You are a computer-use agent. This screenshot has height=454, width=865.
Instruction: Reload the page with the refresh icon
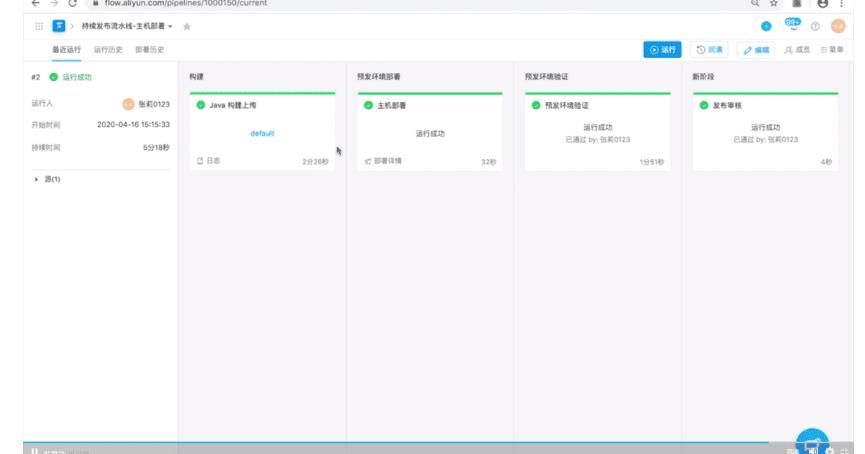coord(72,3)
